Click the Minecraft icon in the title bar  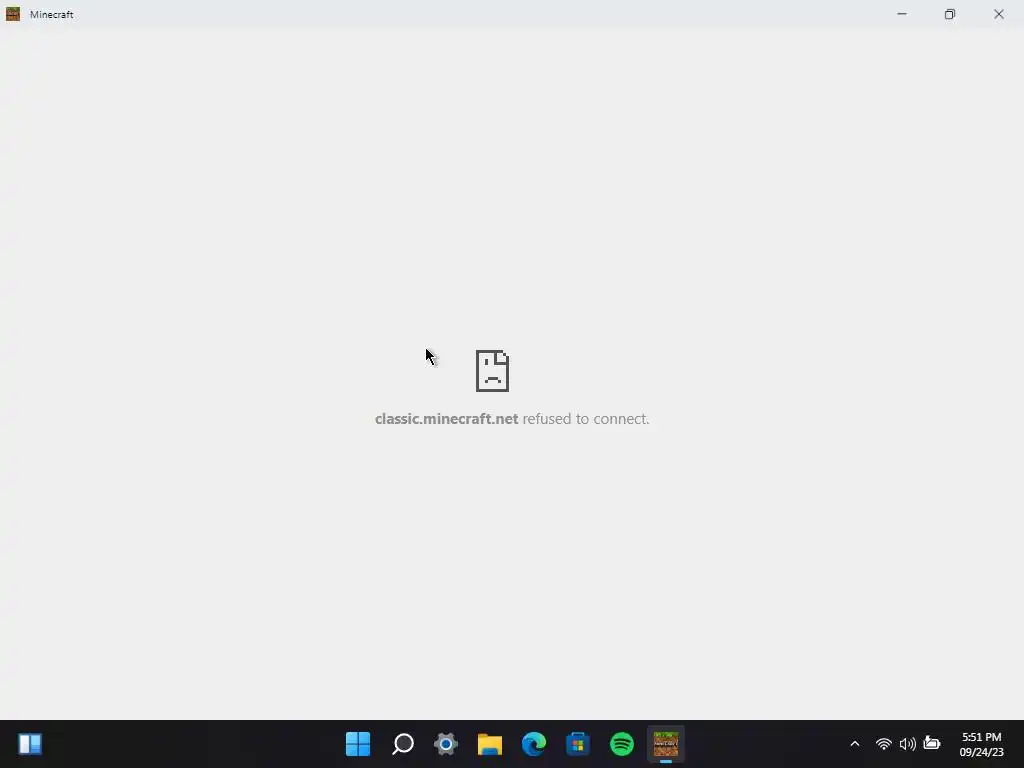(x=12, y=14)
